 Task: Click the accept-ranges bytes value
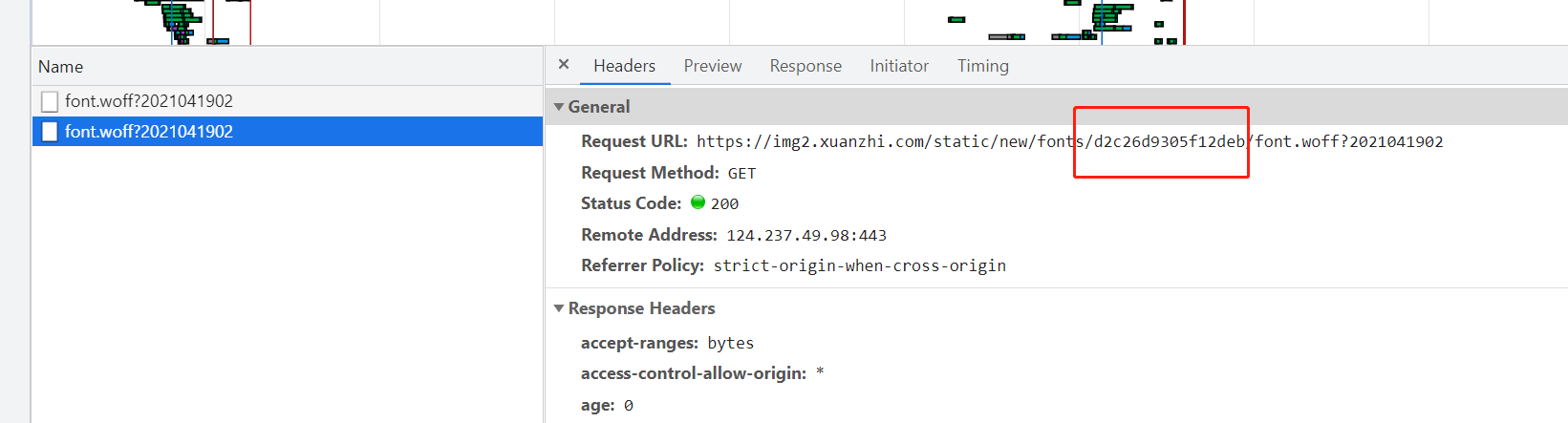point(731,344)
